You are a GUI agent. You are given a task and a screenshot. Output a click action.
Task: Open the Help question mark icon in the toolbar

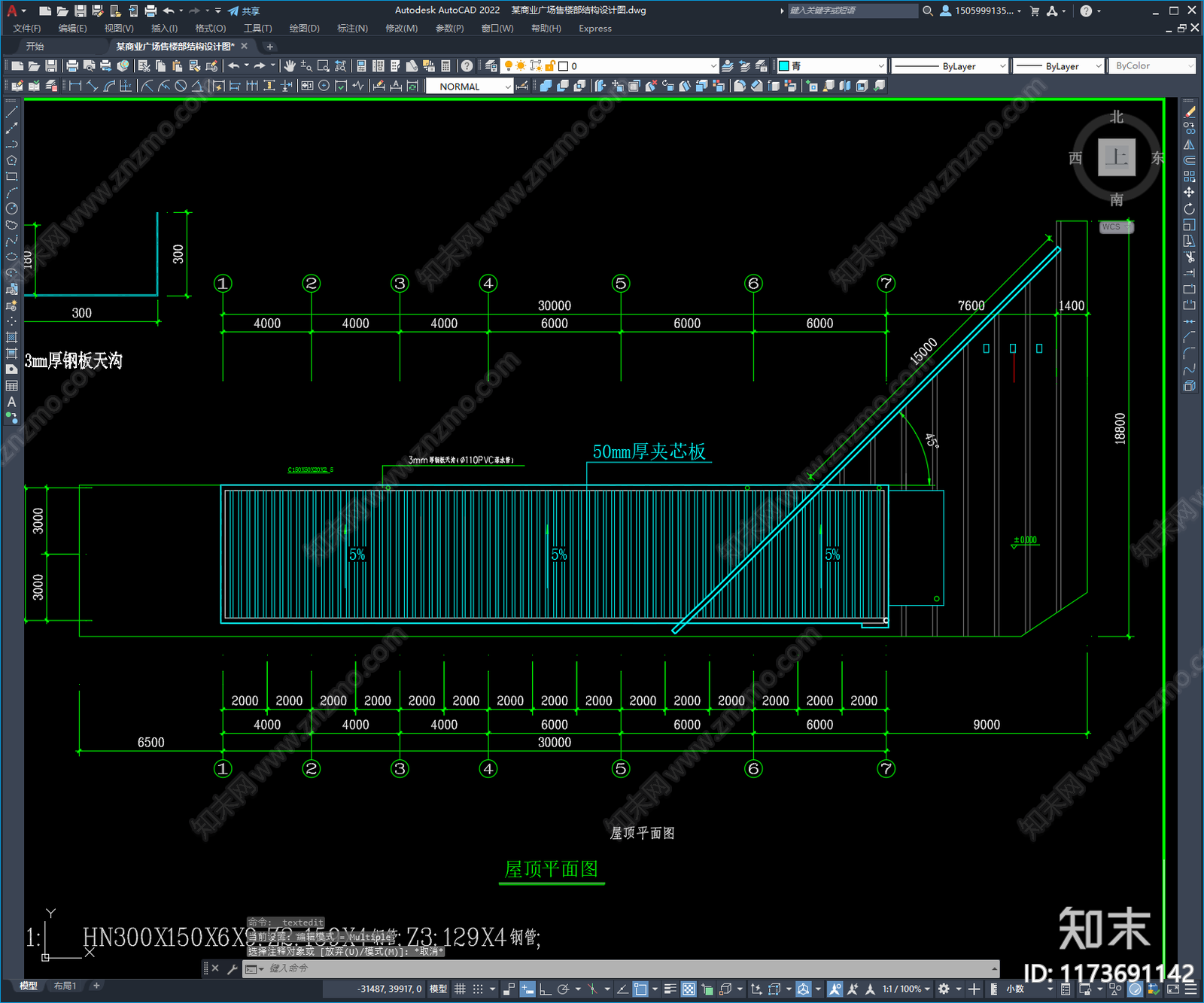click(467, 66)
